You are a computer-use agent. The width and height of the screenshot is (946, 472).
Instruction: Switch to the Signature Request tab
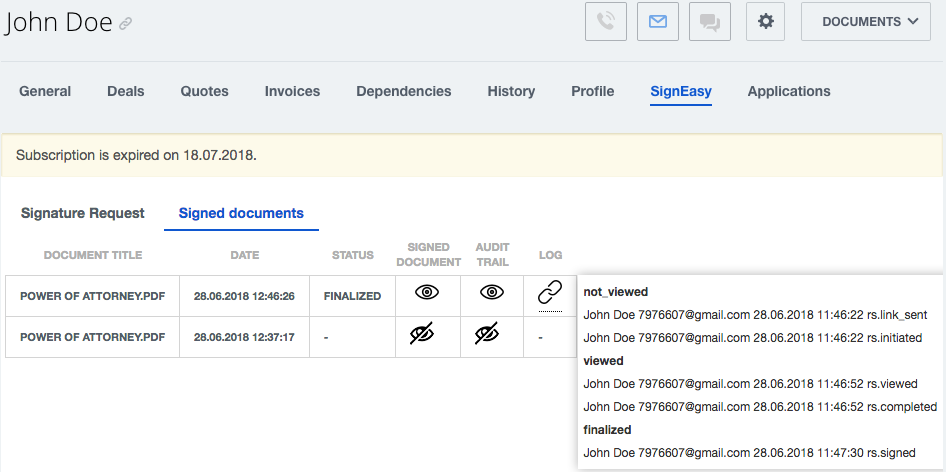click(x=83, y=213)
